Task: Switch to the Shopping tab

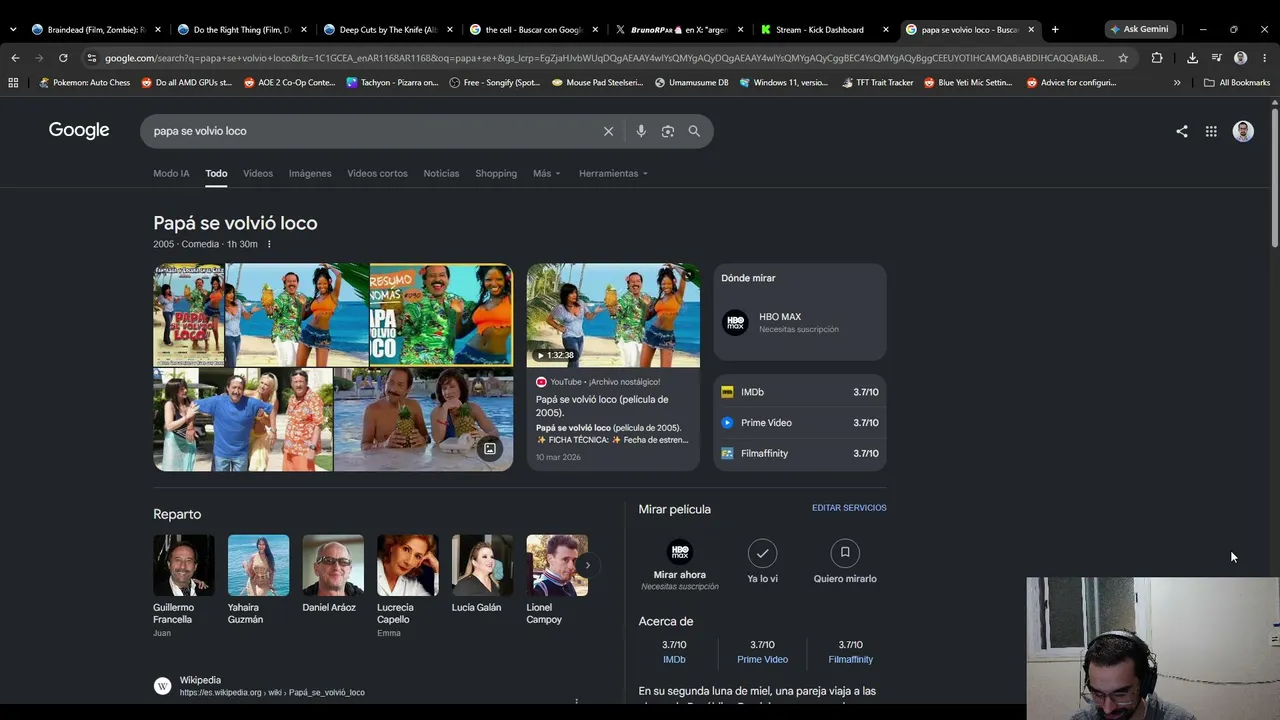Action: (496, 173)
